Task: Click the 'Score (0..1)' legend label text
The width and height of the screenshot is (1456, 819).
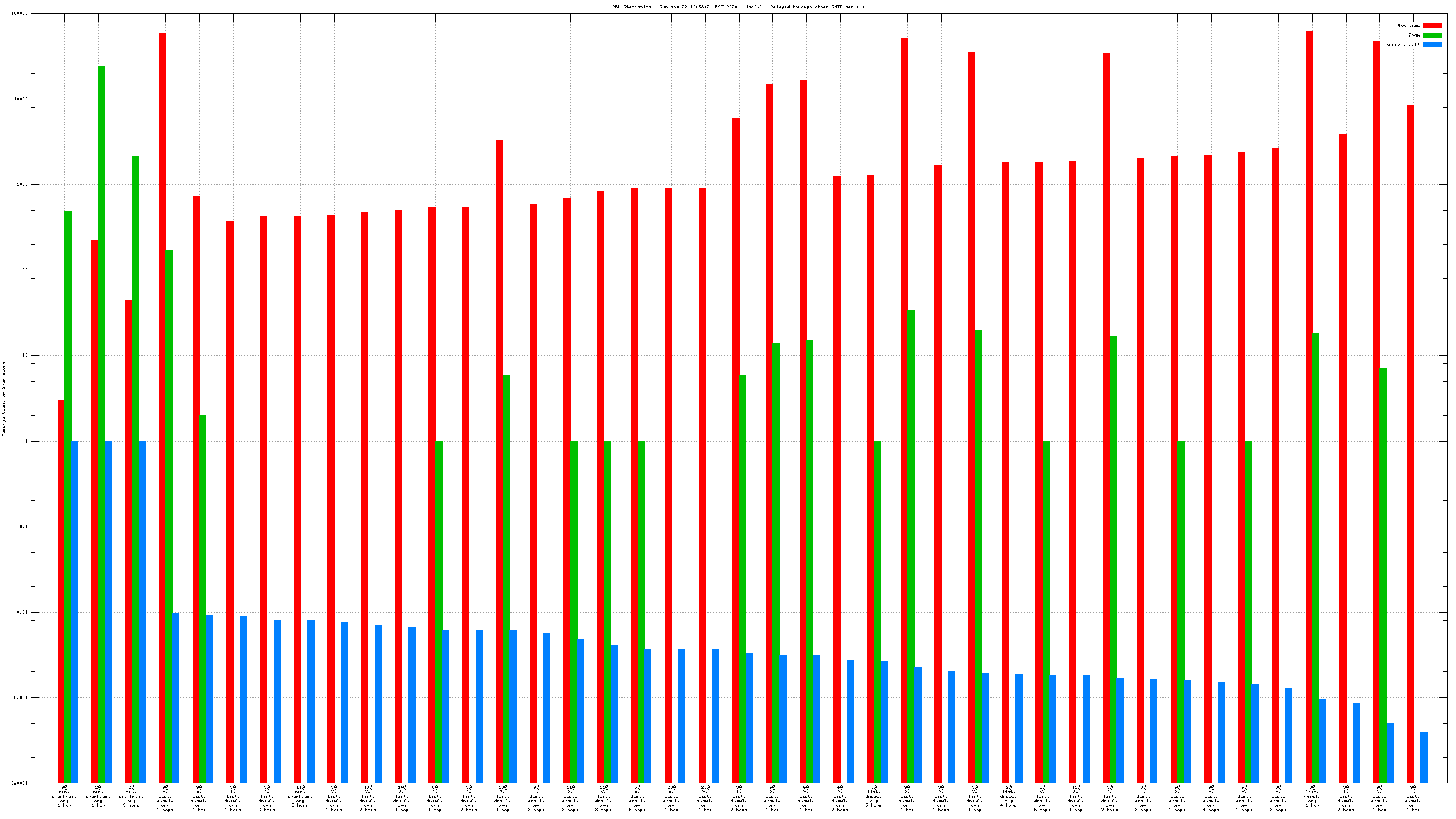Action: coord(1402,44)
